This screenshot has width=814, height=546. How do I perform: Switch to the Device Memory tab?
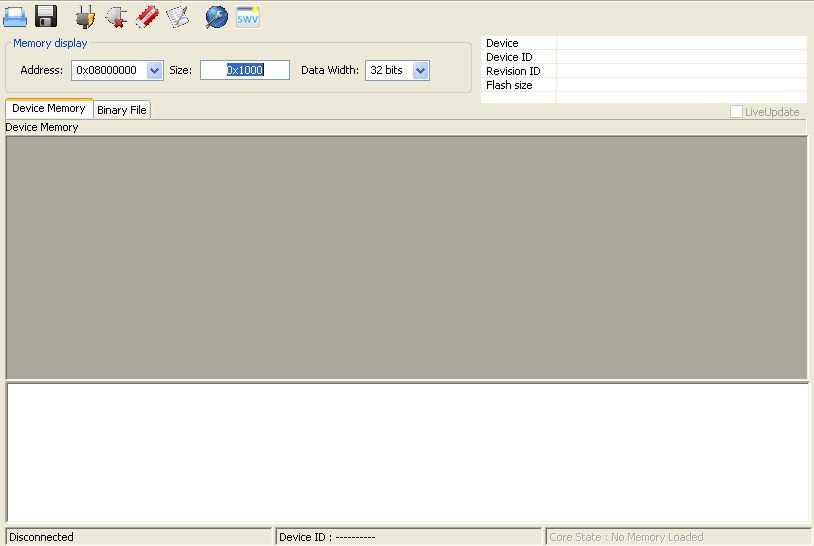coord(48,108)
